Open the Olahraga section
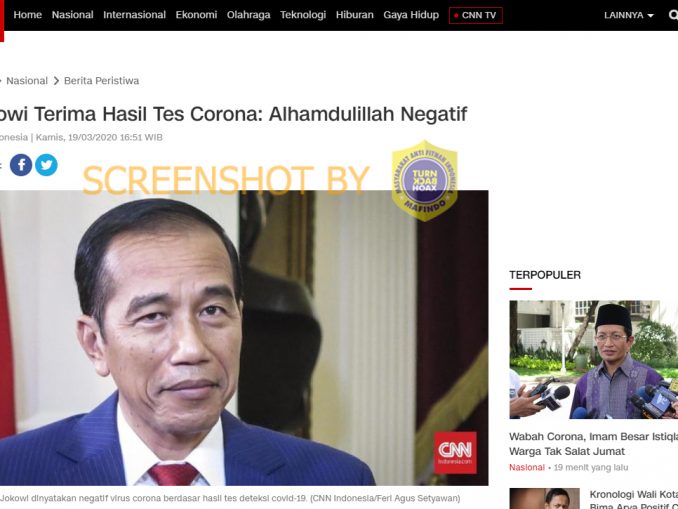678x509 pixels. 249,15
